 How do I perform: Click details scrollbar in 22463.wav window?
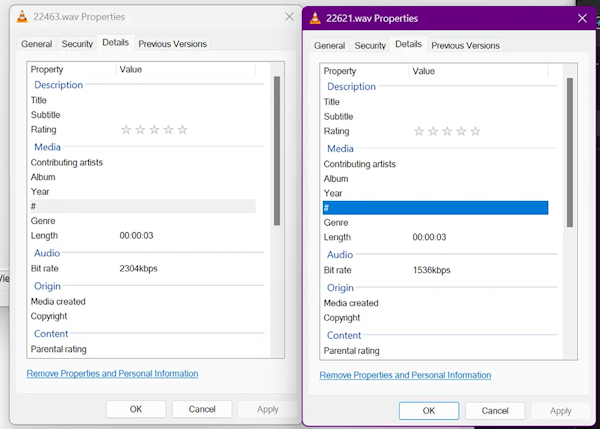(x=277, y=151)
